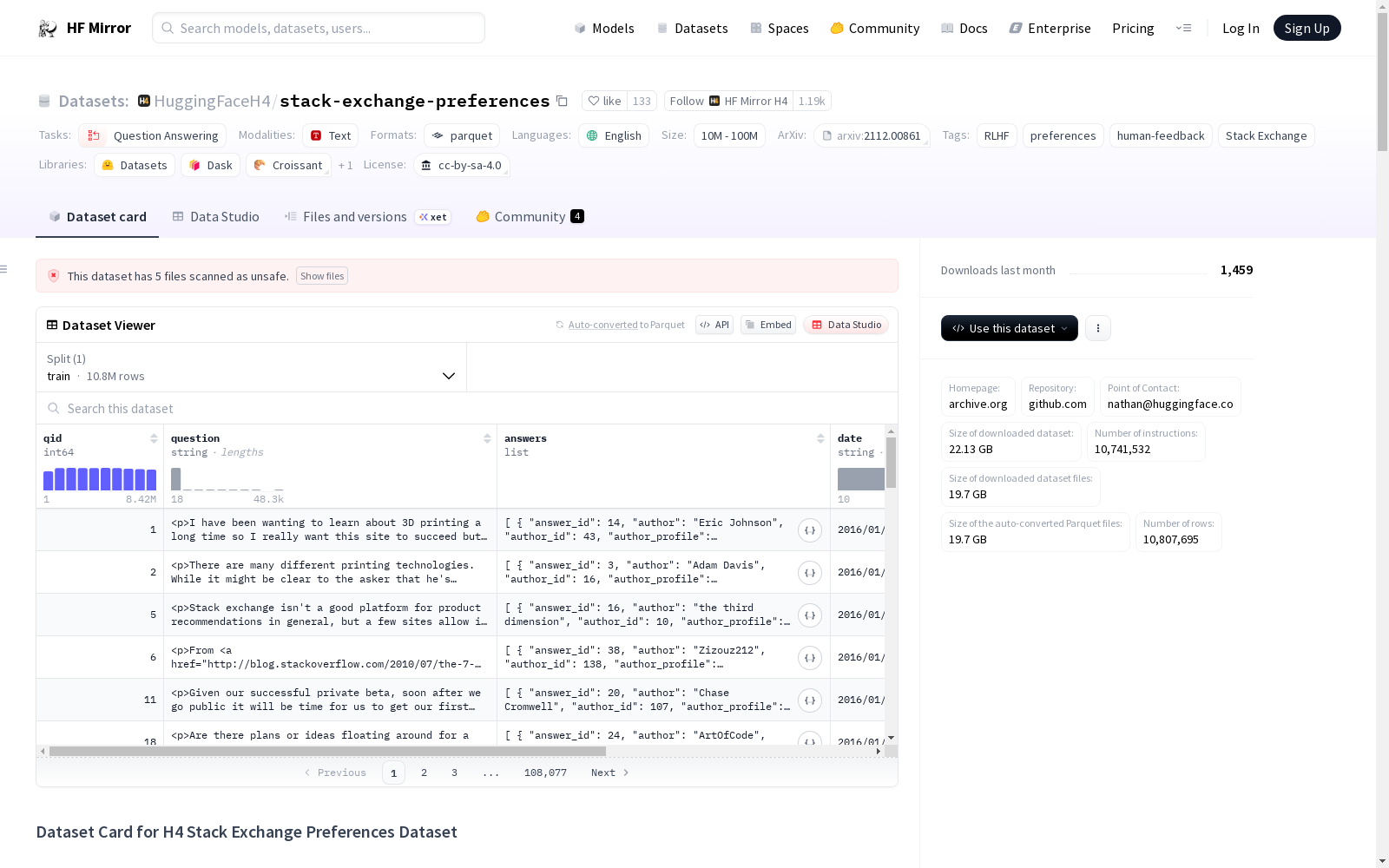Click the search magnifier in dataset search
The width and height of the screenshot is (1389, 868).
tap(54, 409)
